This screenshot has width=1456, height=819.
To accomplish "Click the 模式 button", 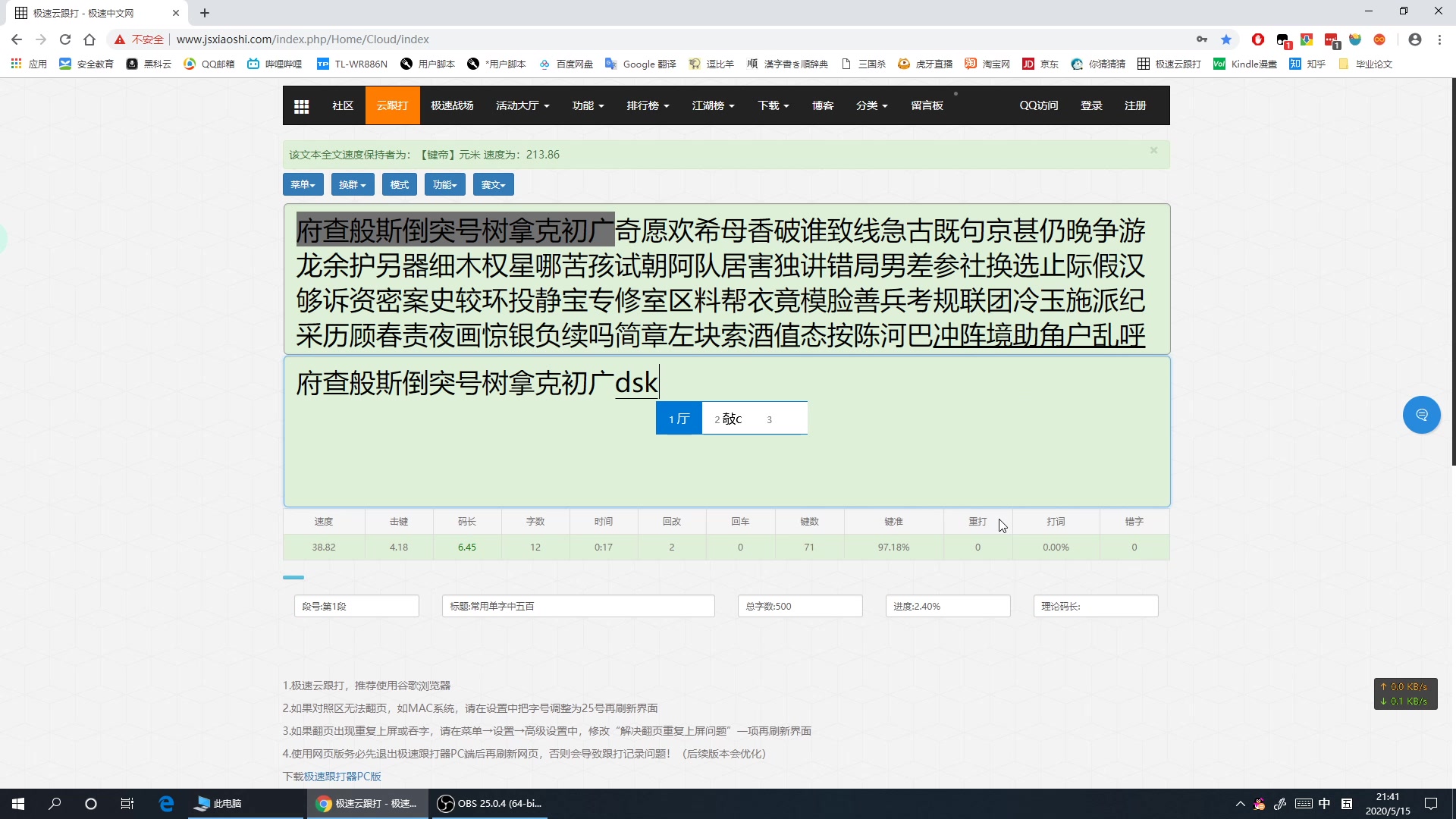I will pyautogui.click(x=400, y=184).
